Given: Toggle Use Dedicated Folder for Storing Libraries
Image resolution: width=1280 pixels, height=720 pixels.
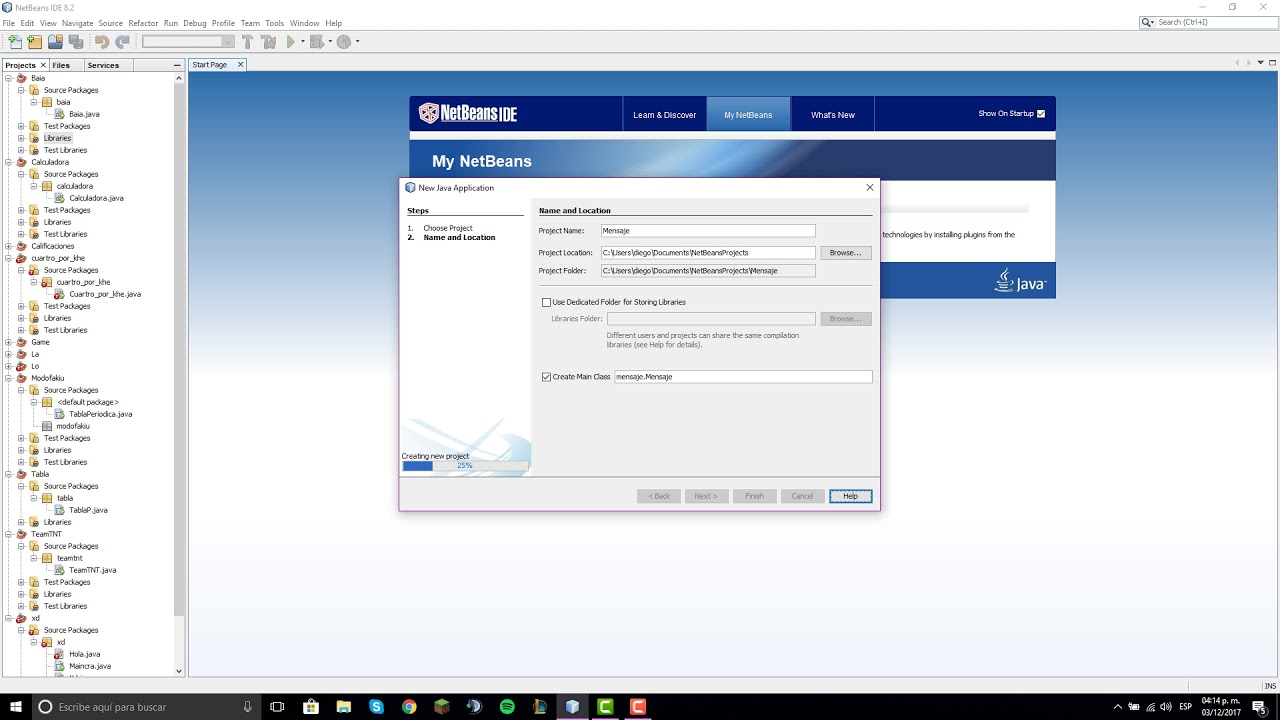Looking at the screenshot, I should click(x=546, y=302).
